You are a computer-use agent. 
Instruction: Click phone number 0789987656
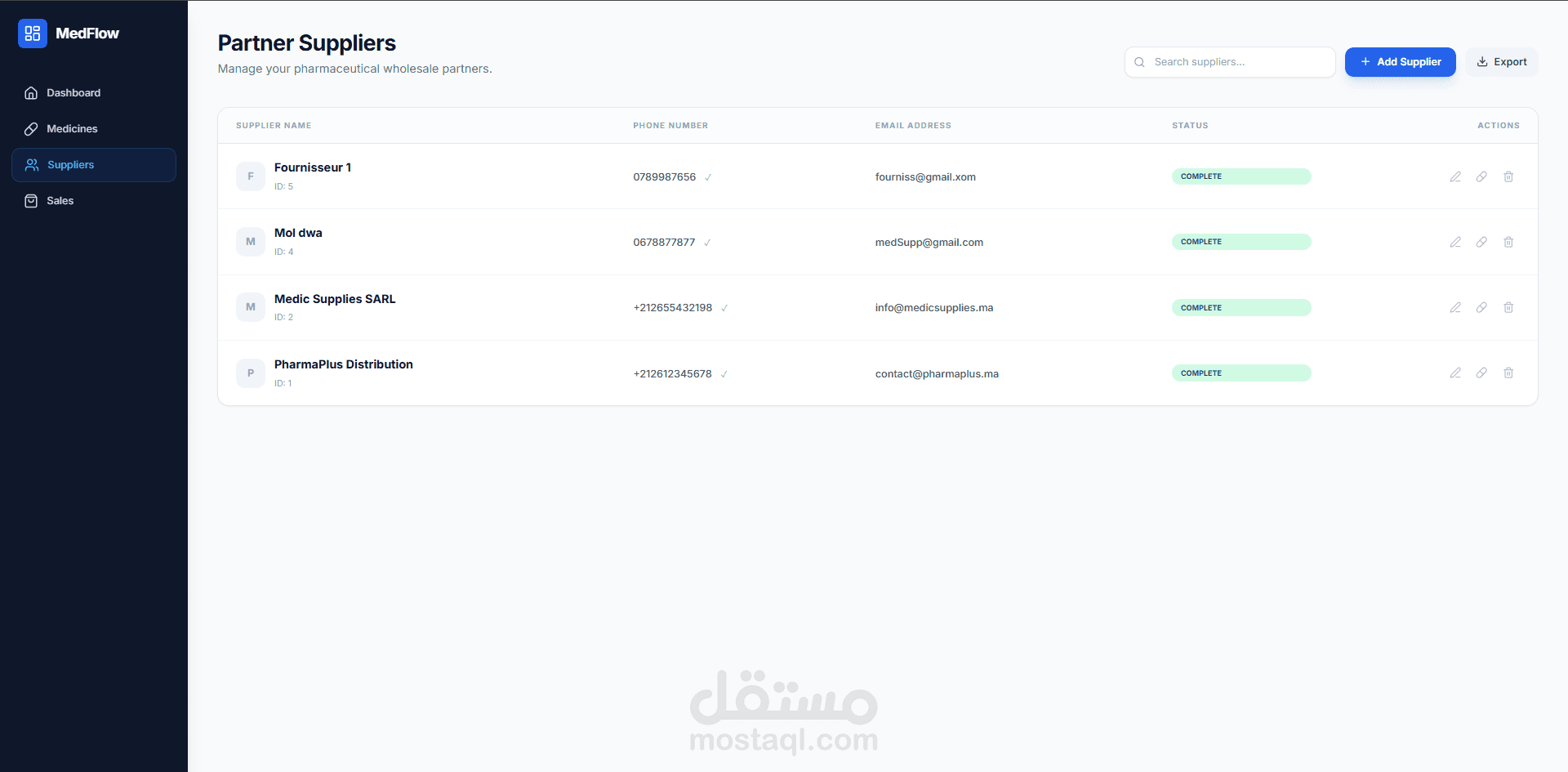tap(665, 177)
